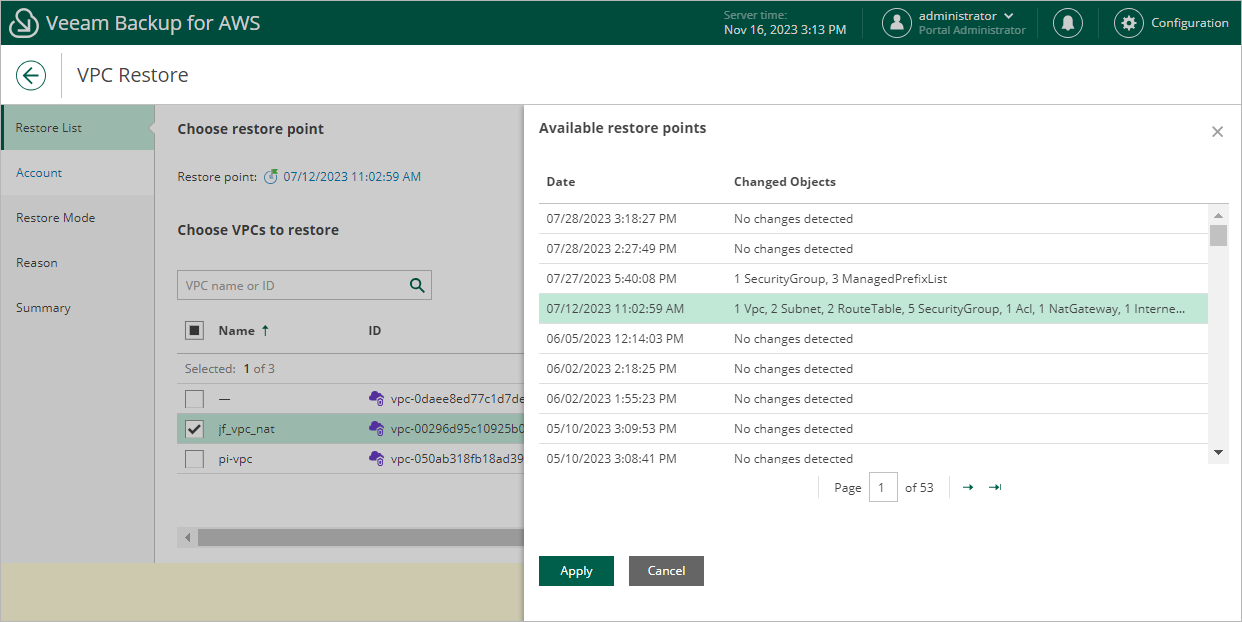Click the Cancel button
The height and width of the screenshot is (622, 1242).
click(x=666, y=571)
